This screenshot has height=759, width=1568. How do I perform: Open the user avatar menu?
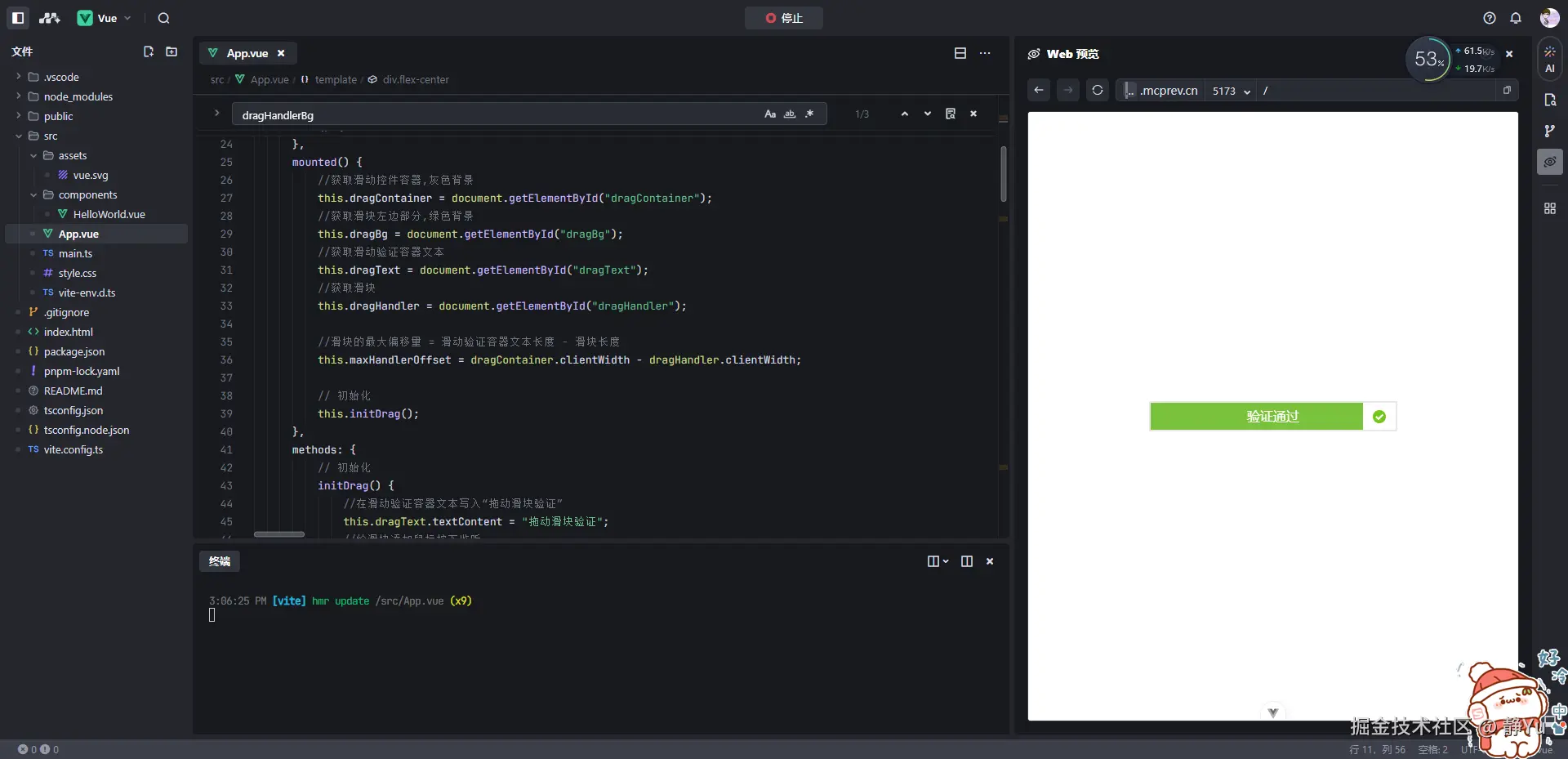point(1549,18)
